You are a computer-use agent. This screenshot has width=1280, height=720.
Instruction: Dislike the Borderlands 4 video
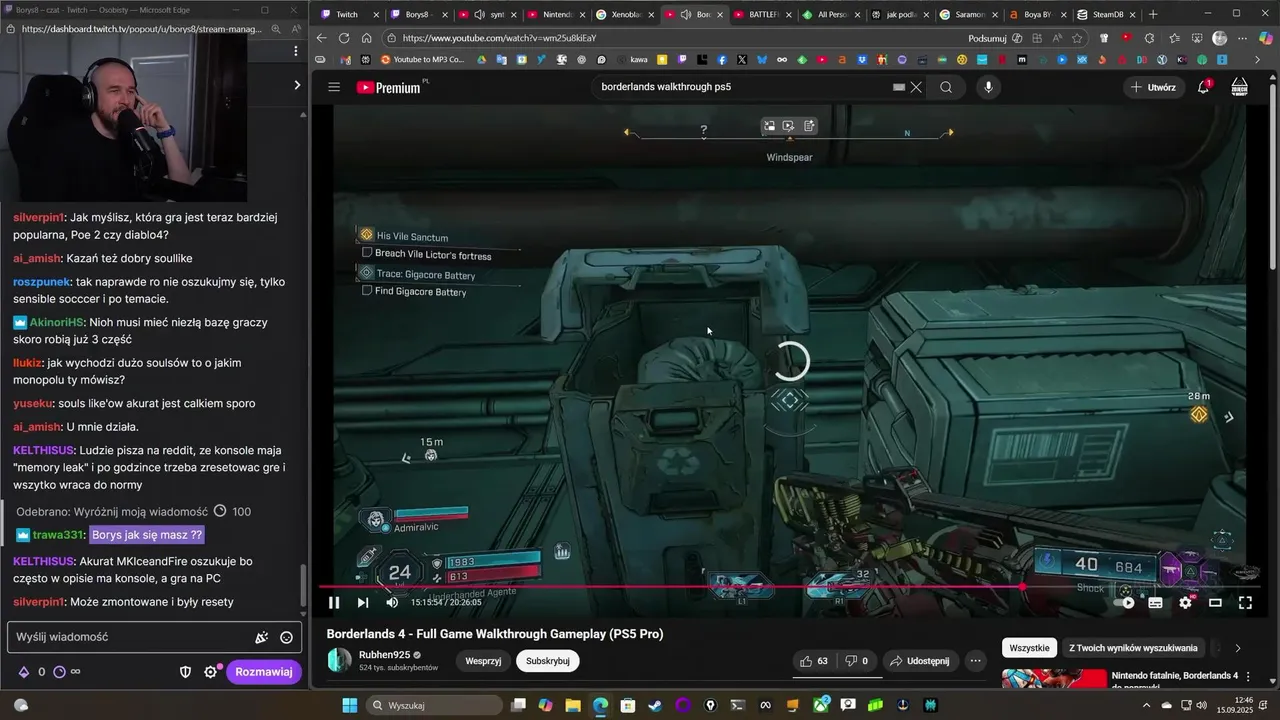pyautogui.click(x=857, y=661)
